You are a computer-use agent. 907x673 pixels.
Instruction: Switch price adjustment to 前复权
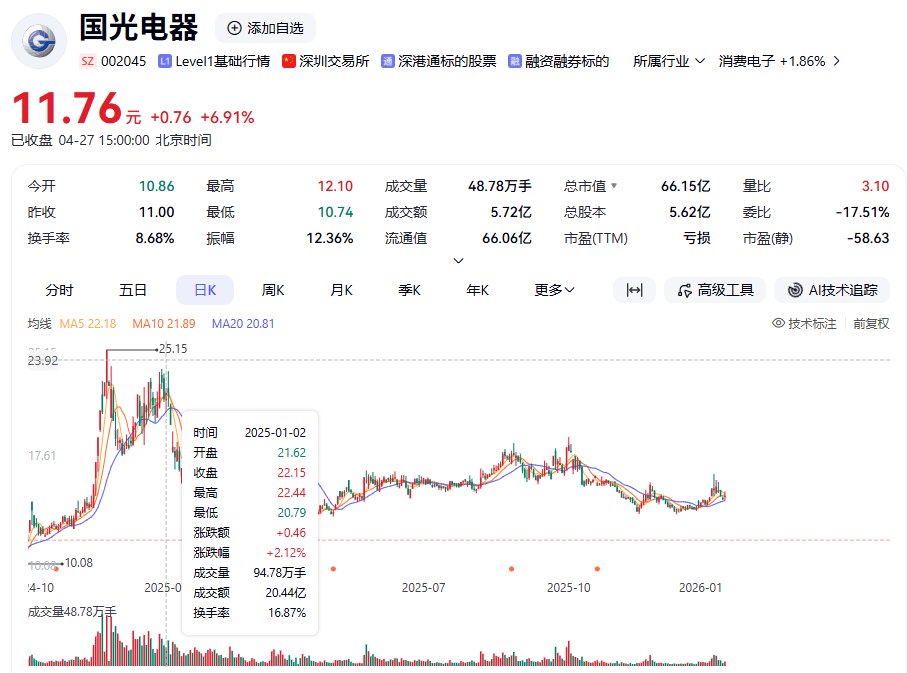[869, 323]
